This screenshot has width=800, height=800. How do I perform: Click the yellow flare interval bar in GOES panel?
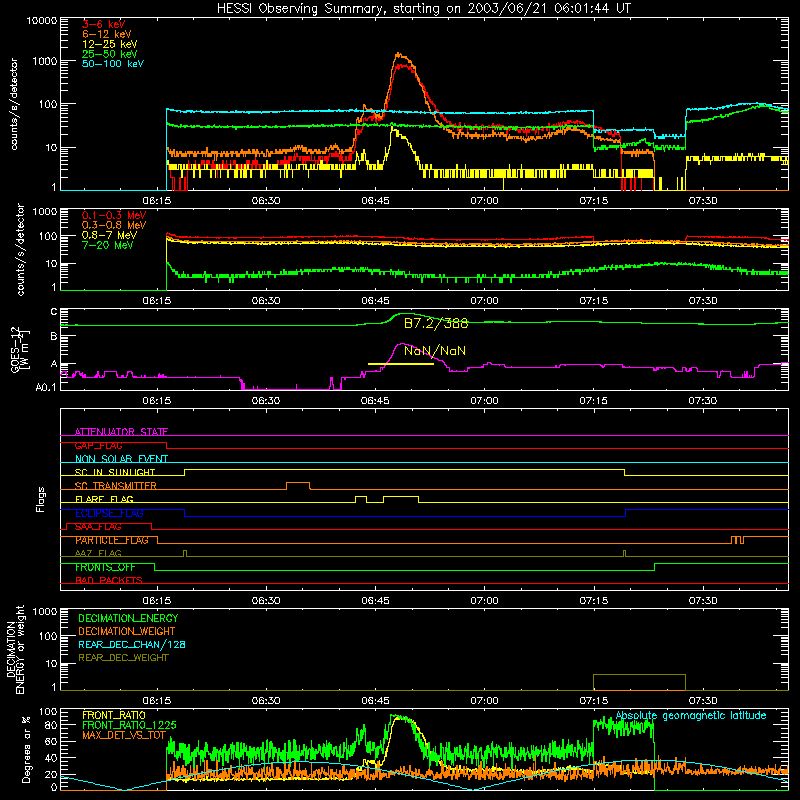coord(401,364)
